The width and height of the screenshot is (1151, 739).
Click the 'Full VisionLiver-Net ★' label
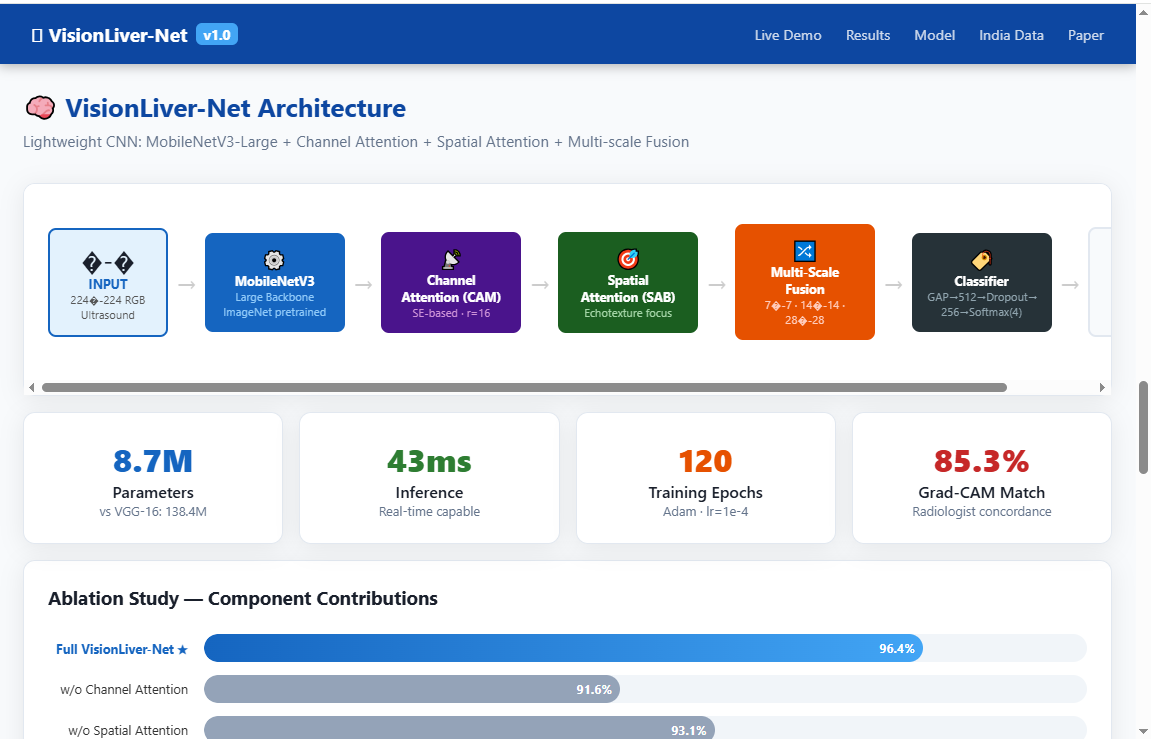(122, 649)
